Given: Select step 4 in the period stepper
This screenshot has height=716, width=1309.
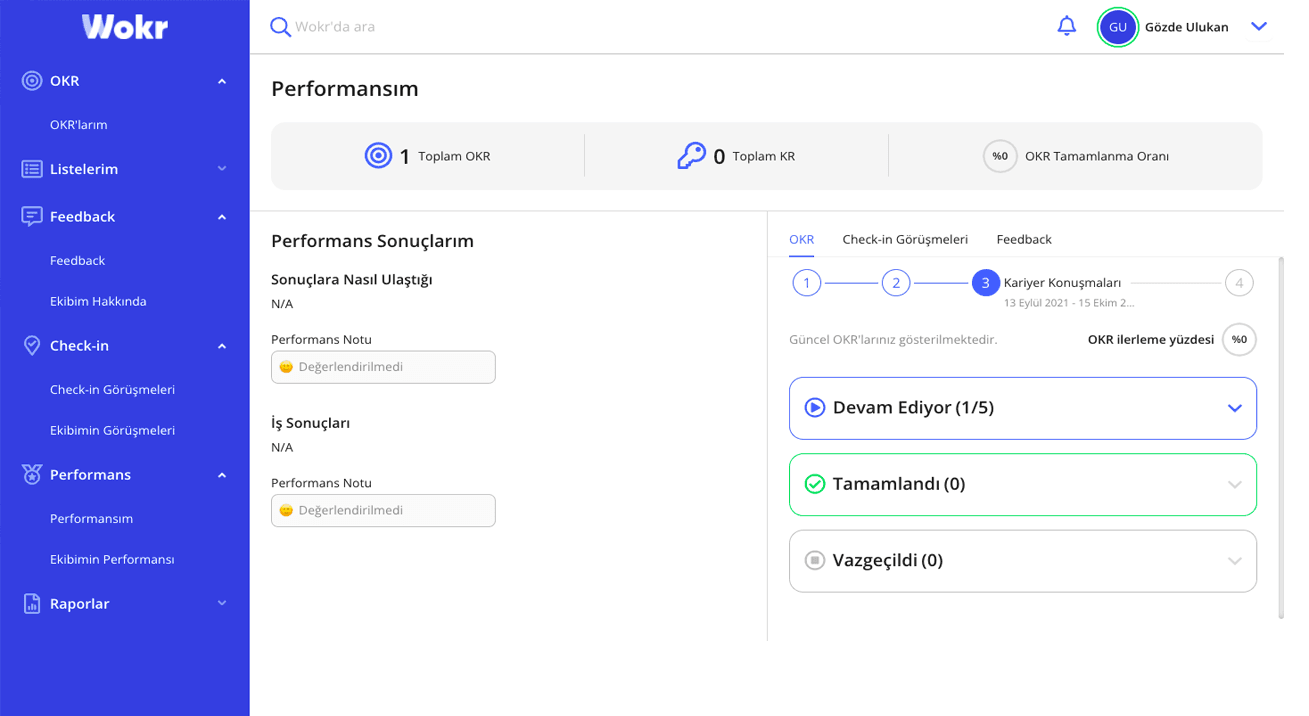Looking at the screenshot, I should 1238,283.
